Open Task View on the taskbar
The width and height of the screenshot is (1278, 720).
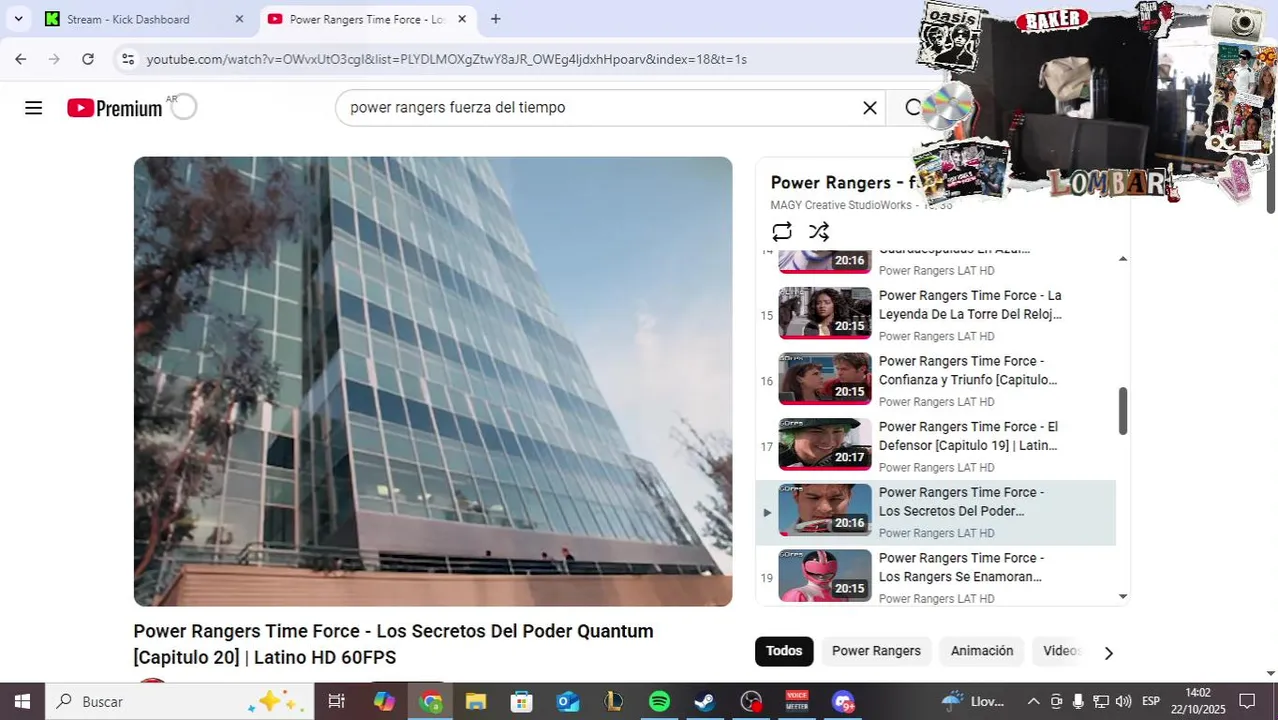pyautogui.click(x=336, y=701)
